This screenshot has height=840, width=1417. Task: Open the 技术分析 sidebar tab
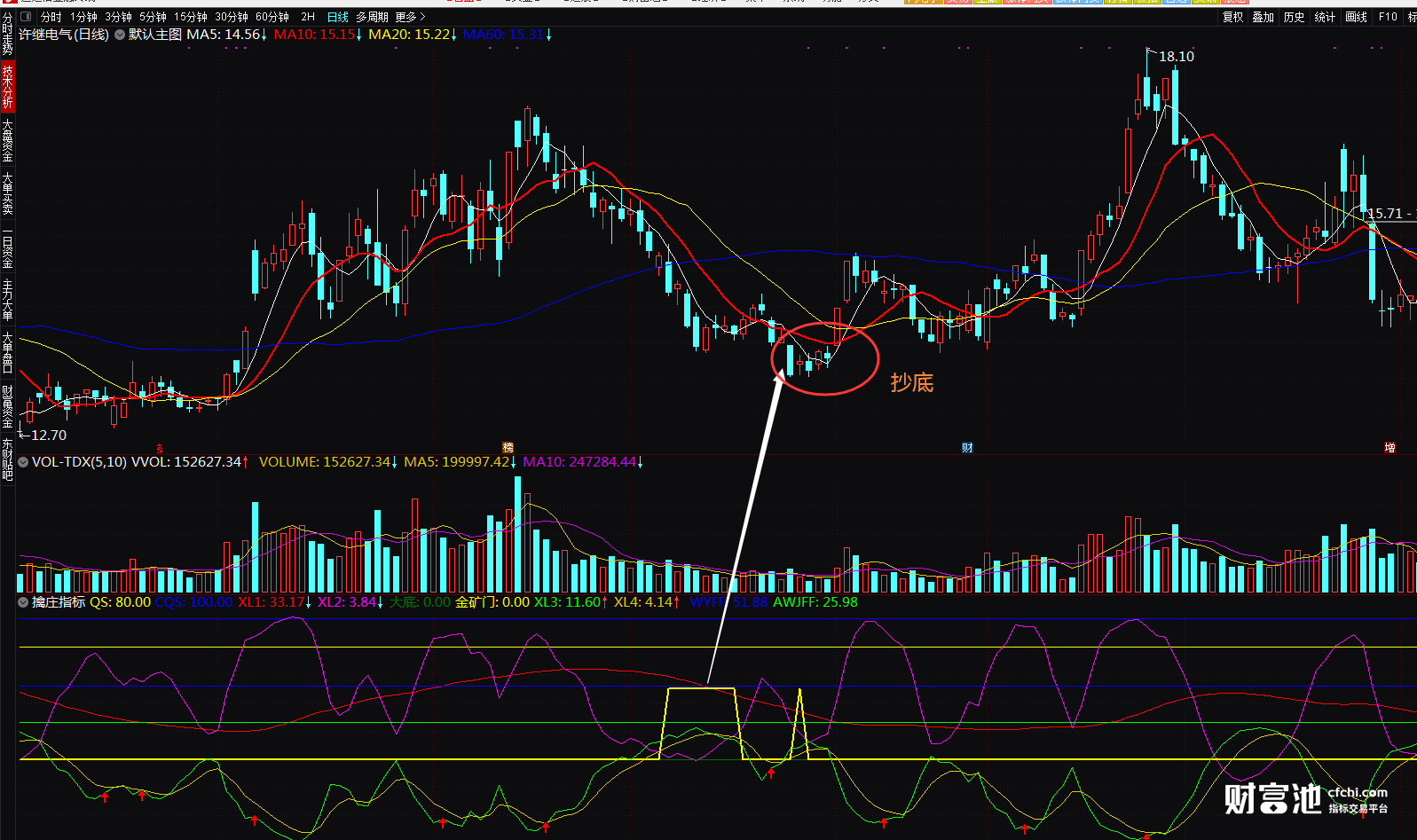[x=7, y=87]
